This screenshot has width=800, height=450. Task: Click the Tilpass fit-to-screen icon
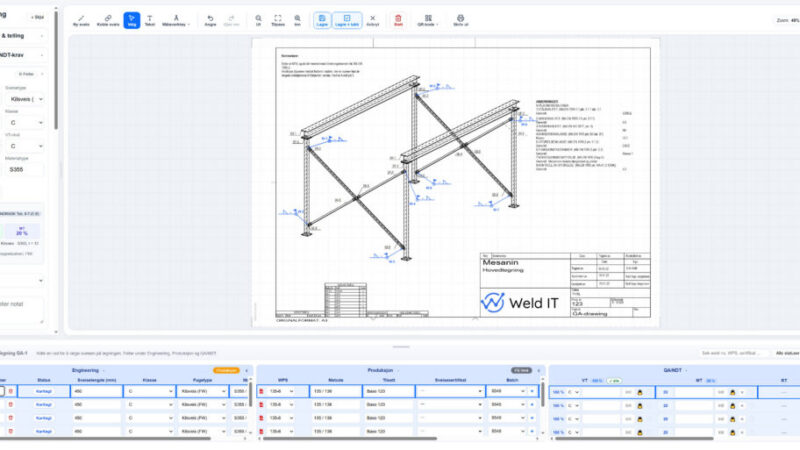278,20
